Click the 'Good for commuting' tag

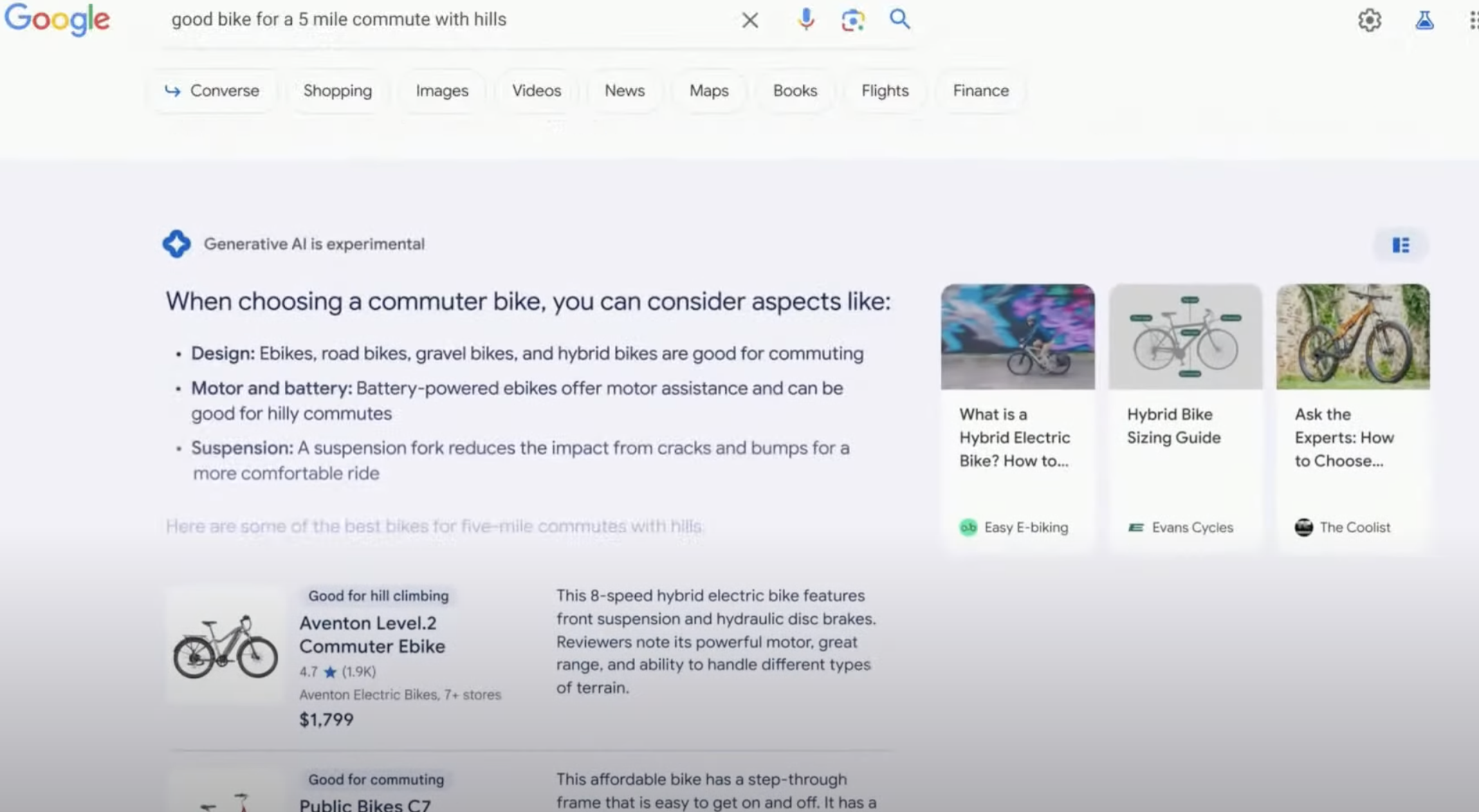point(376,779)
